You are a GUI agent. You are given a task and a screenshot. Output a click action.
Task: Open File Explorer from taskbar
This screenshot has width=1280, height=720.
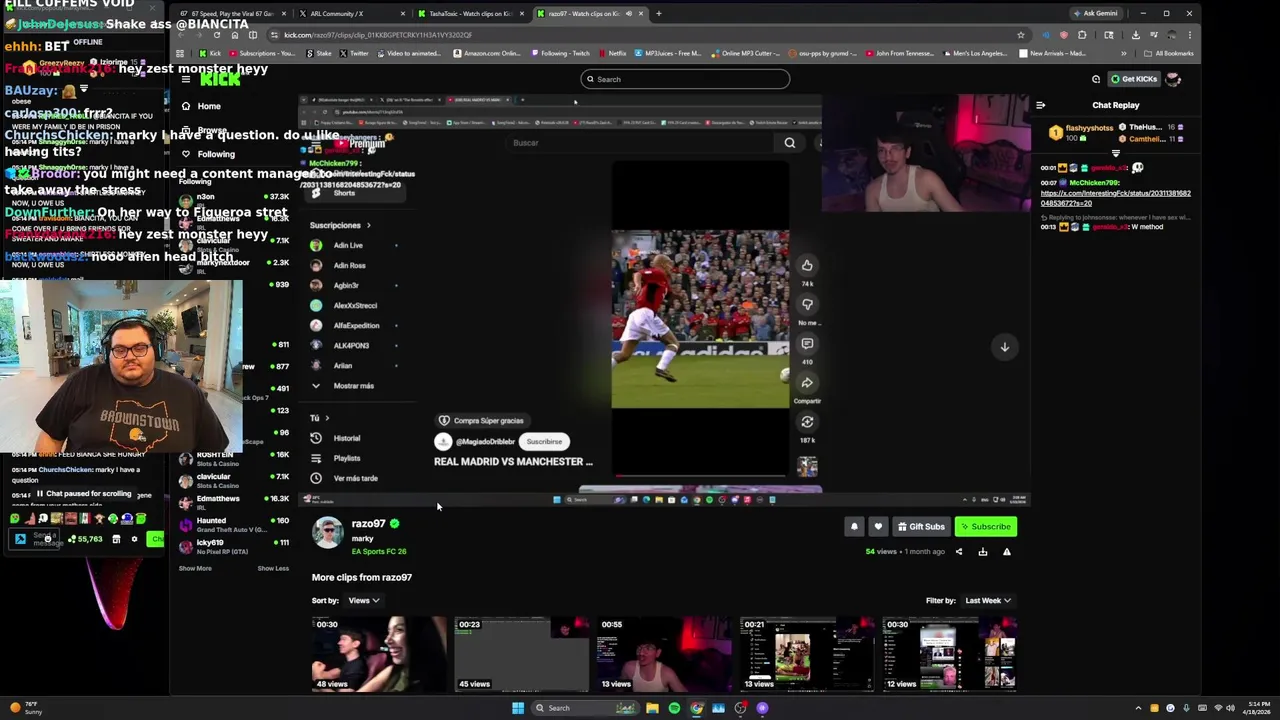pos(652,708)
